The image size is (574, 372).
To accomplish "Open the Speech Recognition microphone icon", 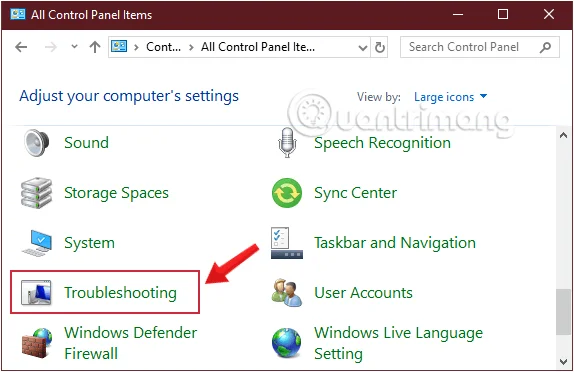I will pos(287,142).
